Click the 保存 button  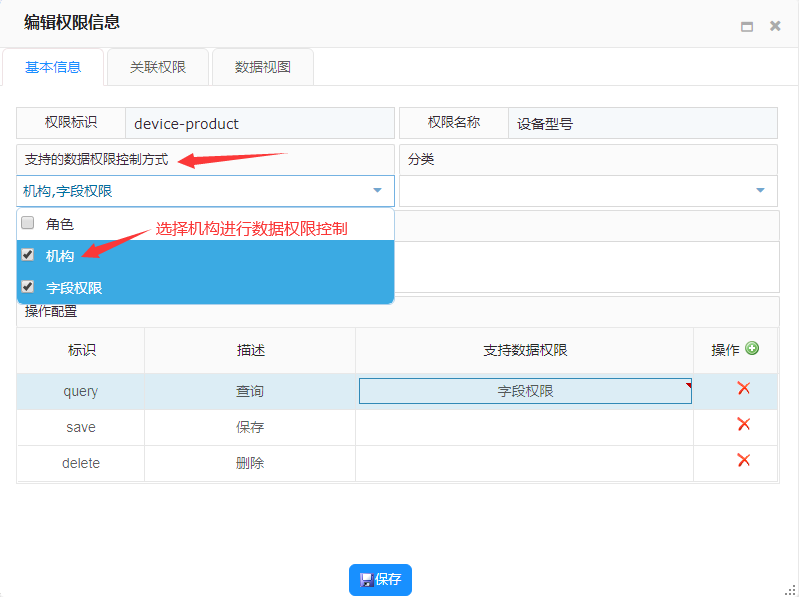coord(380,579)
